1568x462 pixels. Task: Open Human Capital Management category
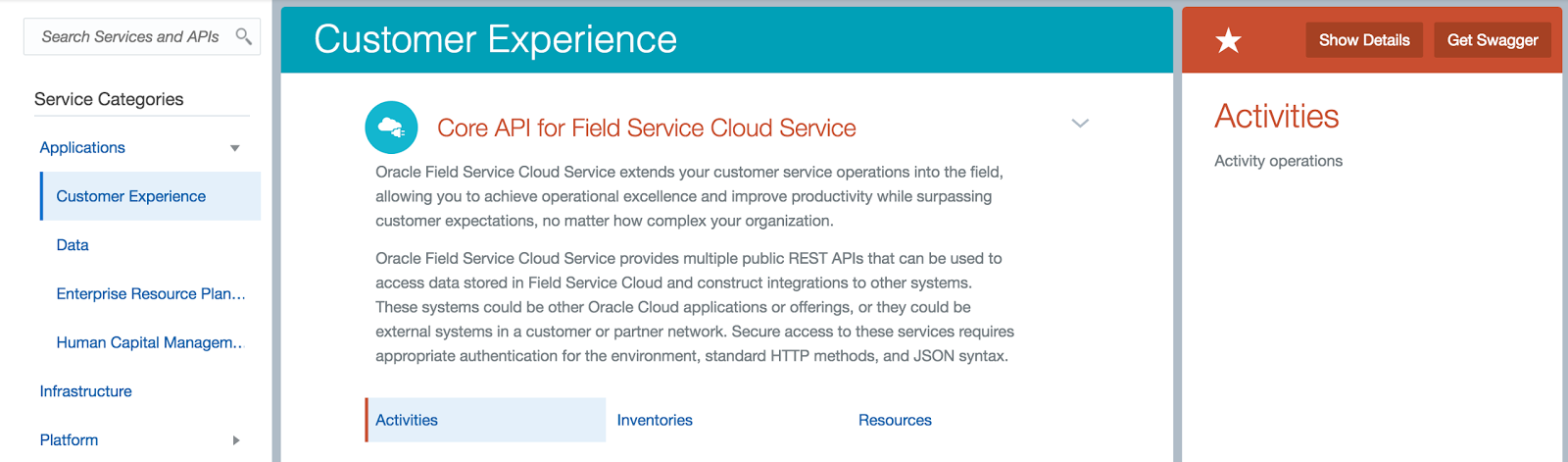(x=149, y=342)
